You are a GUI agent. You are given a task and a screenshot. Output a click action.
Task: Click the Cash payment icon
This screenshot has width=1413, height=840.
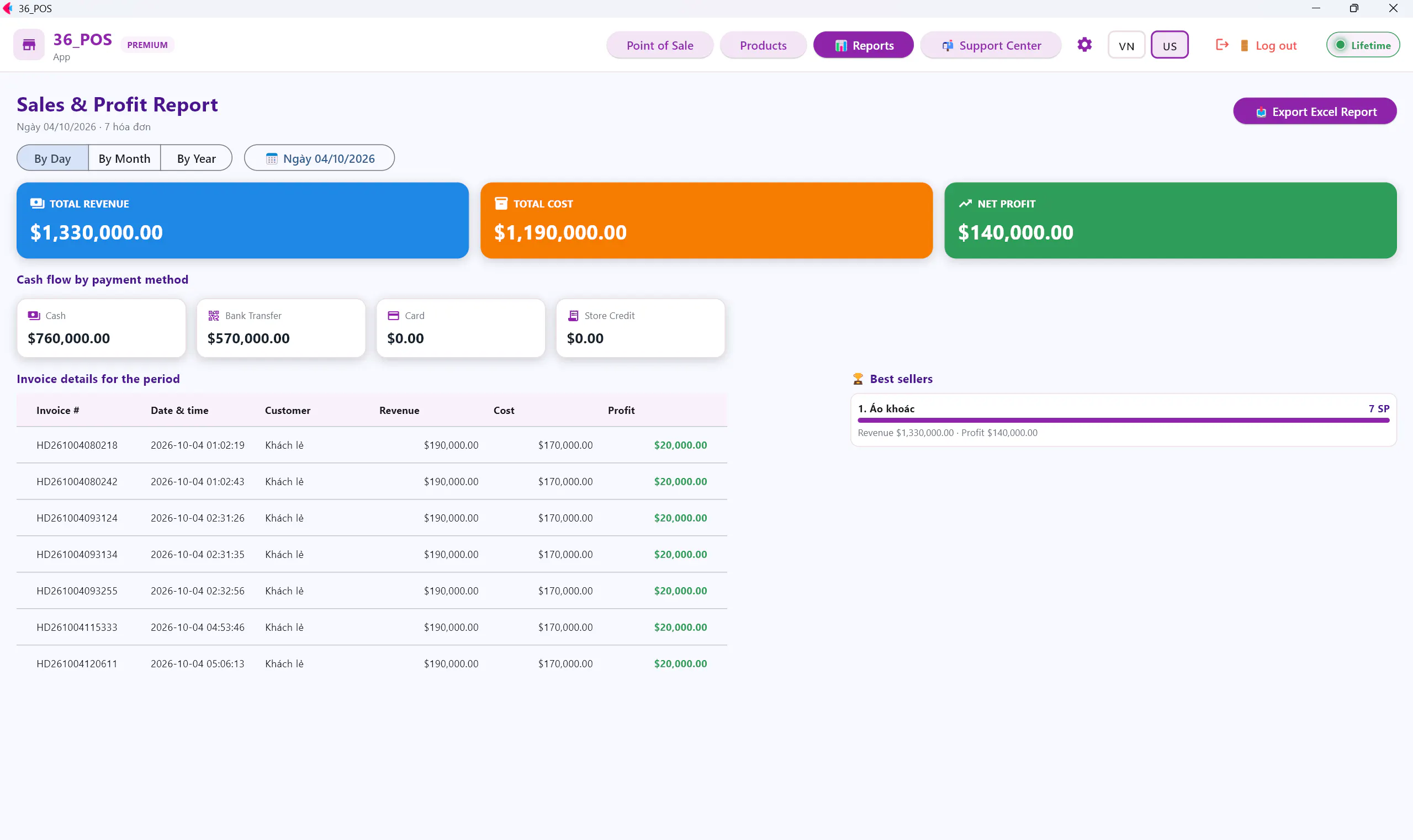(34, 315)
